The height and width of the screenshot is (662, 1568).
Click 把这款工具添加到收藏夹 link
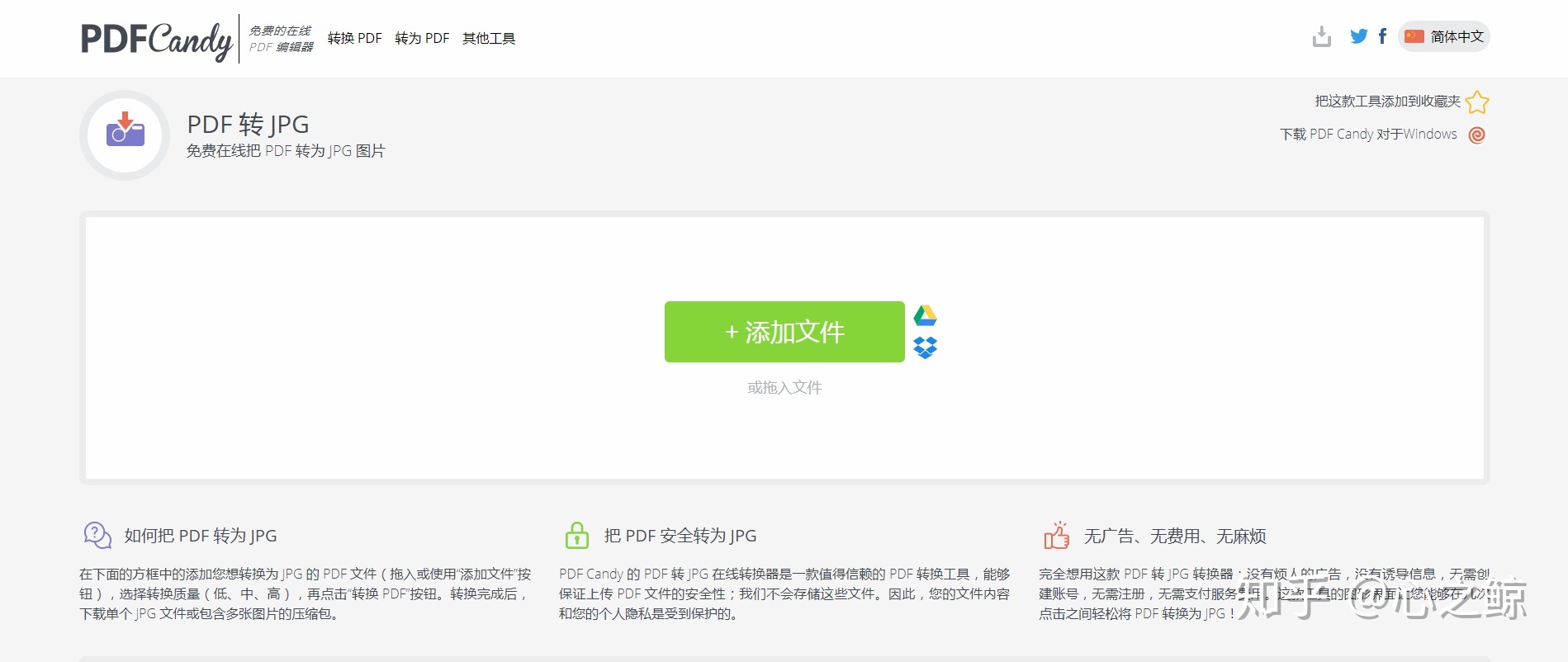pyautogui.click(x=1388, y=102)
